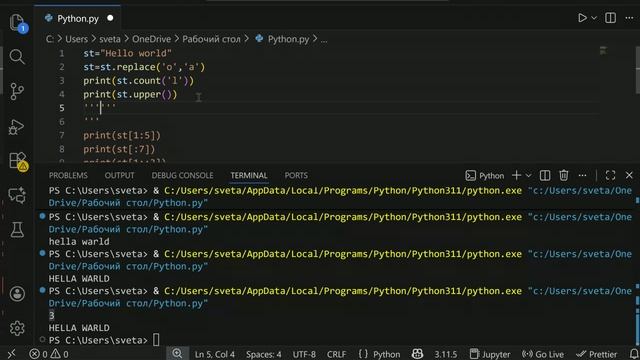Select the Python terminal profile
Viewport: 640px width, 360px height.
485,176
